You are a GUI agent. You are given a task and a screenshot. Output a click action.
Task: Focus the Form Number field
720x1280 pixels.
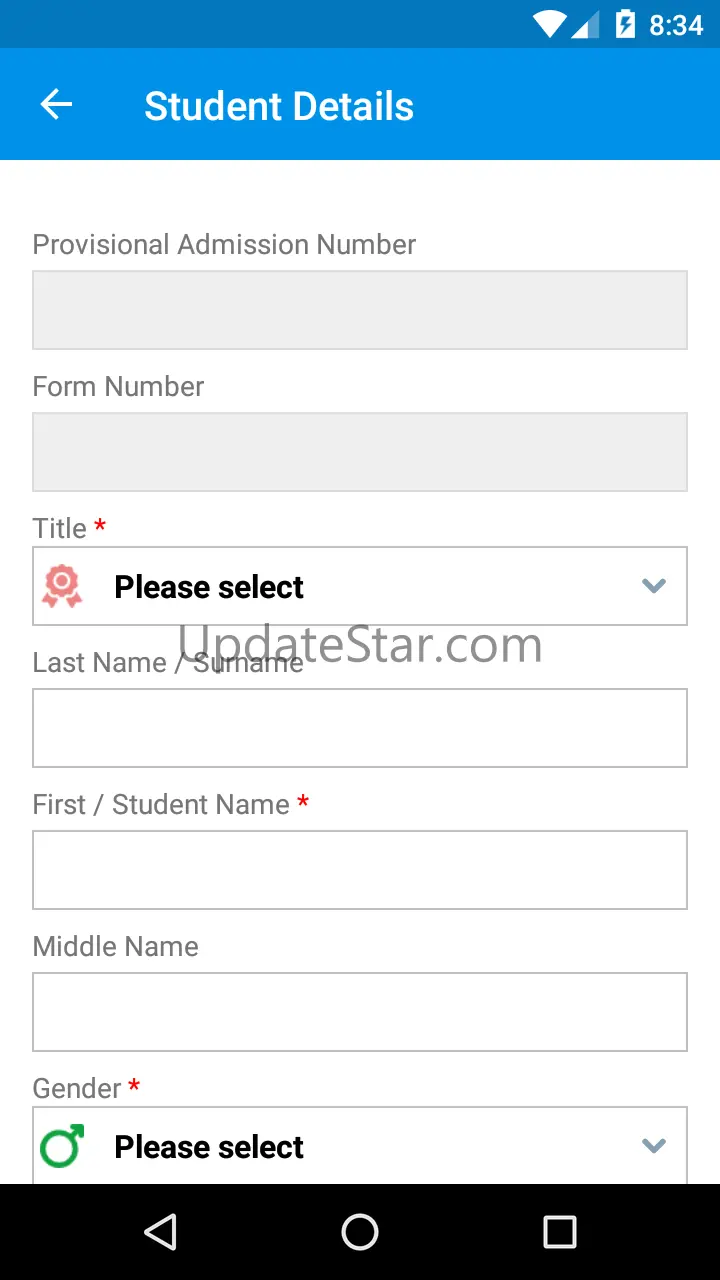pos(360,452)
